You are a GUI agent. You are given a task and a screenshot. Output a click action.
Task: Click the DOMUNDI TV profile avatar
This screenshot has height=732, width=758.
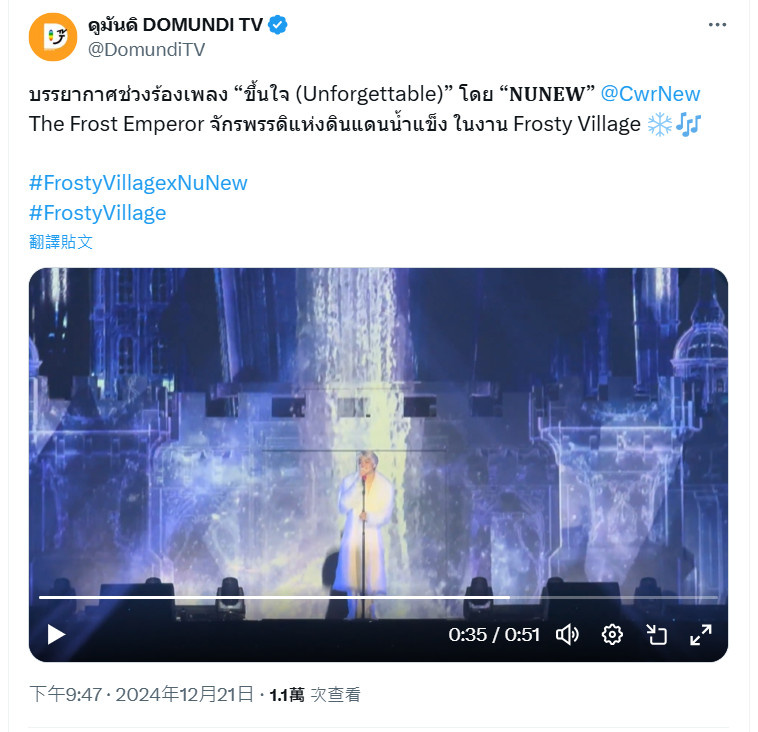(x=53, y=37)
